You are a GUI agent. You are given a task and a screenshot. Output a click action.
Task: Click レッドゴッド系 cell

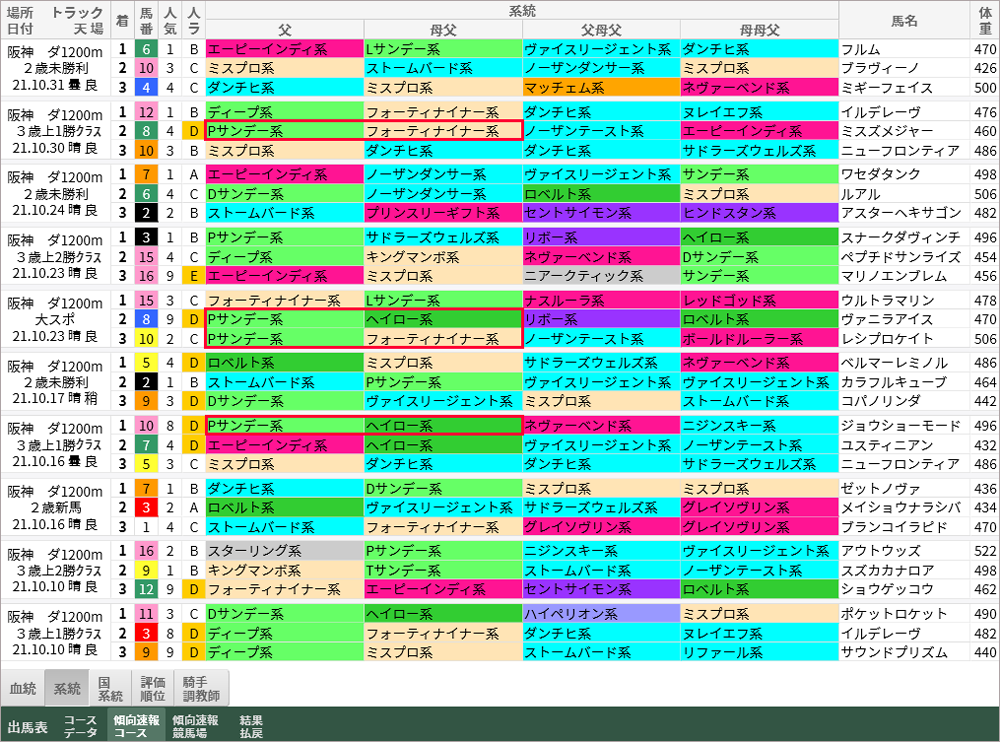click(x=759, y=301)
